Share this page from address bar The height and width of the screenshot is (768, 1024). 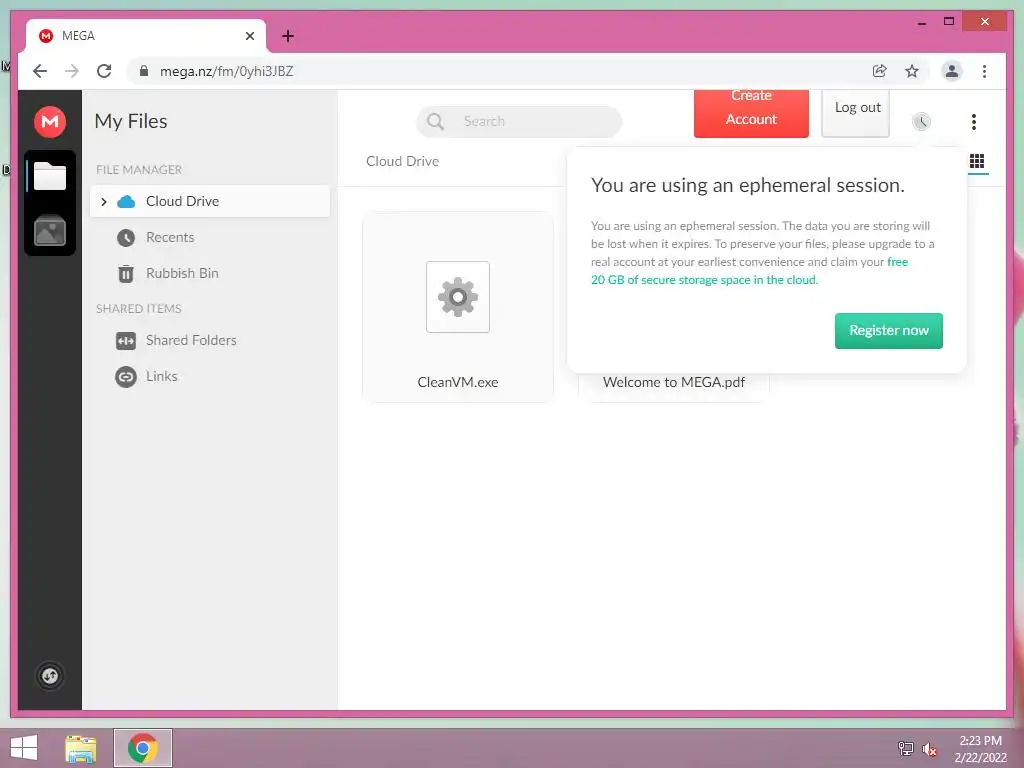click(880, 71)
